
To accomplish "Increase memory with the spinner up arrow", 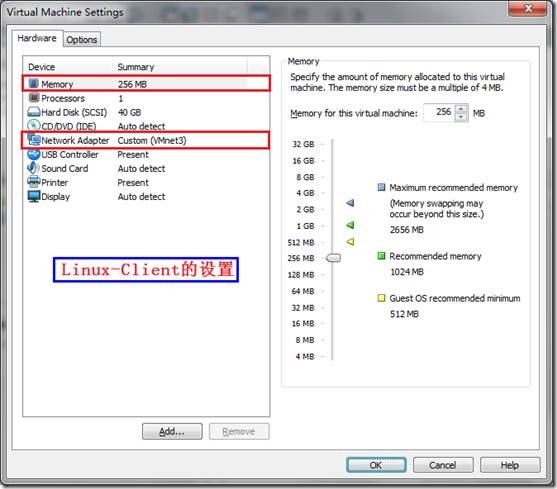I will [461, 109].
